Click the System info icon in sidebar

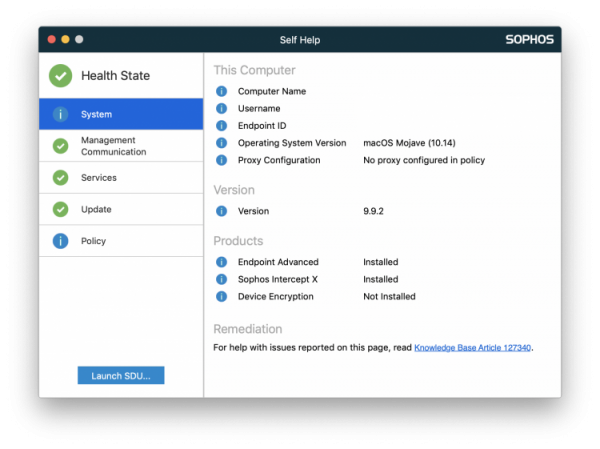point(60,114)
